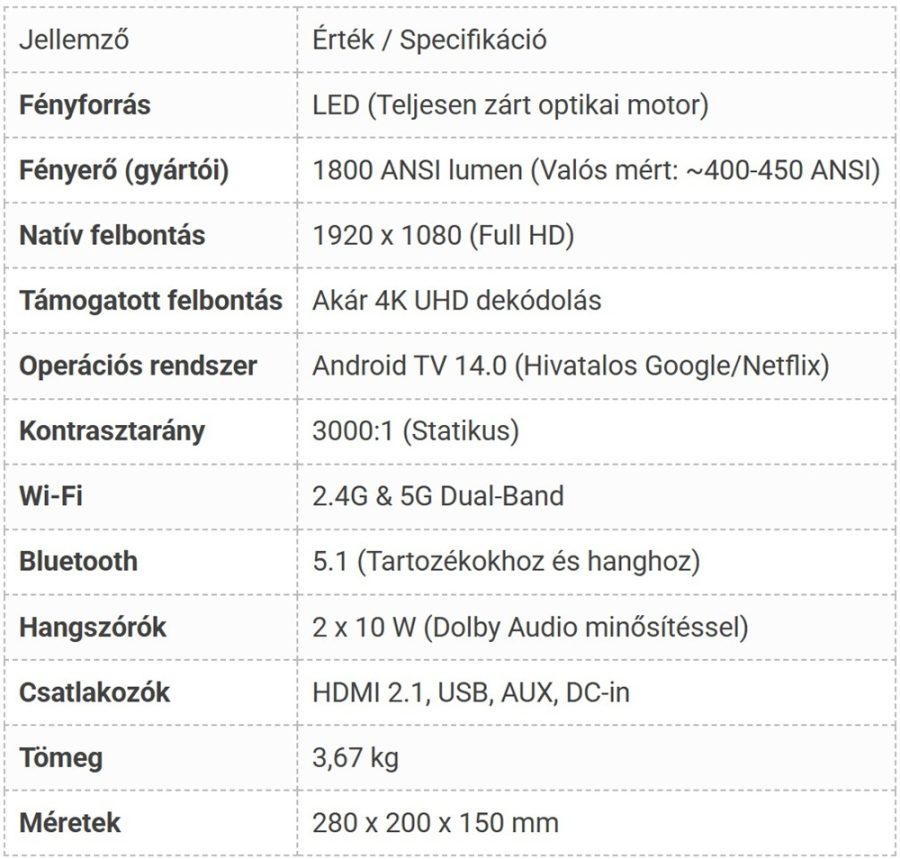Click the HDMI 2.1, USB, AUX value
This screenshot has height=859, width=900.
471,692
